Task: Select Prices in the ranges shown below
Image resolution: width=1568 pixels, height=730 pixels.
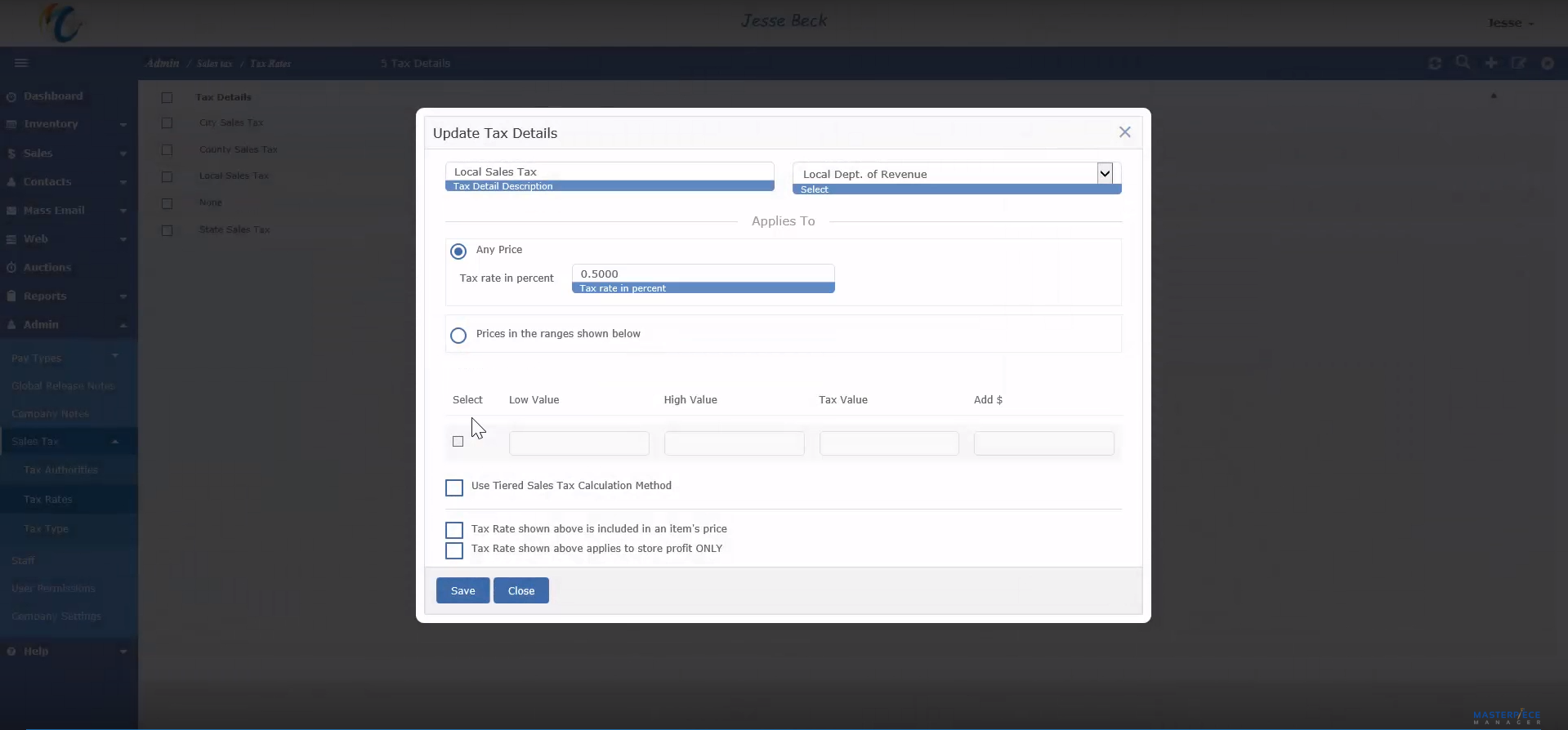Action: click(x=458, y=336)
